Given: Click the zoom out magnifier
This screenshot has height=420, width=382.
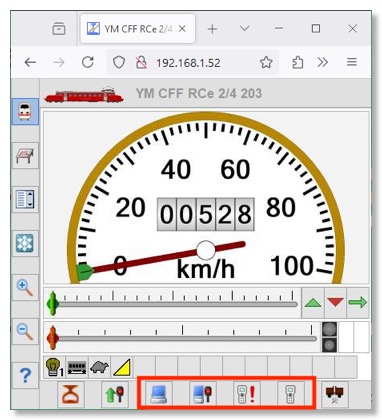Looking at the screenshot, I should pyautogui.click(x=25, y=331).
